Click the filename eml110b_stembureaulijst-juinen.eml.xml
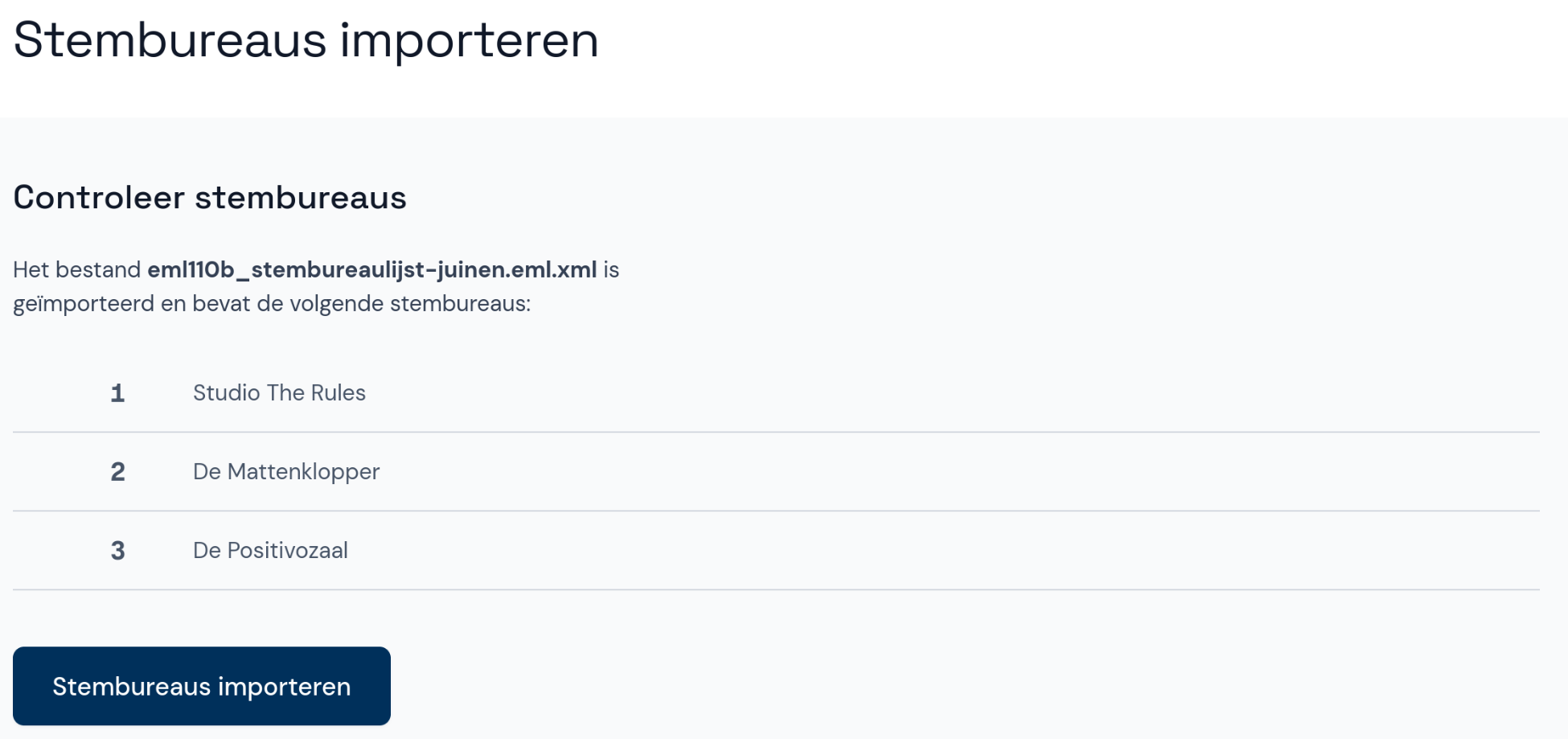Screen dimensions: 1568x739 pos(371,270)
